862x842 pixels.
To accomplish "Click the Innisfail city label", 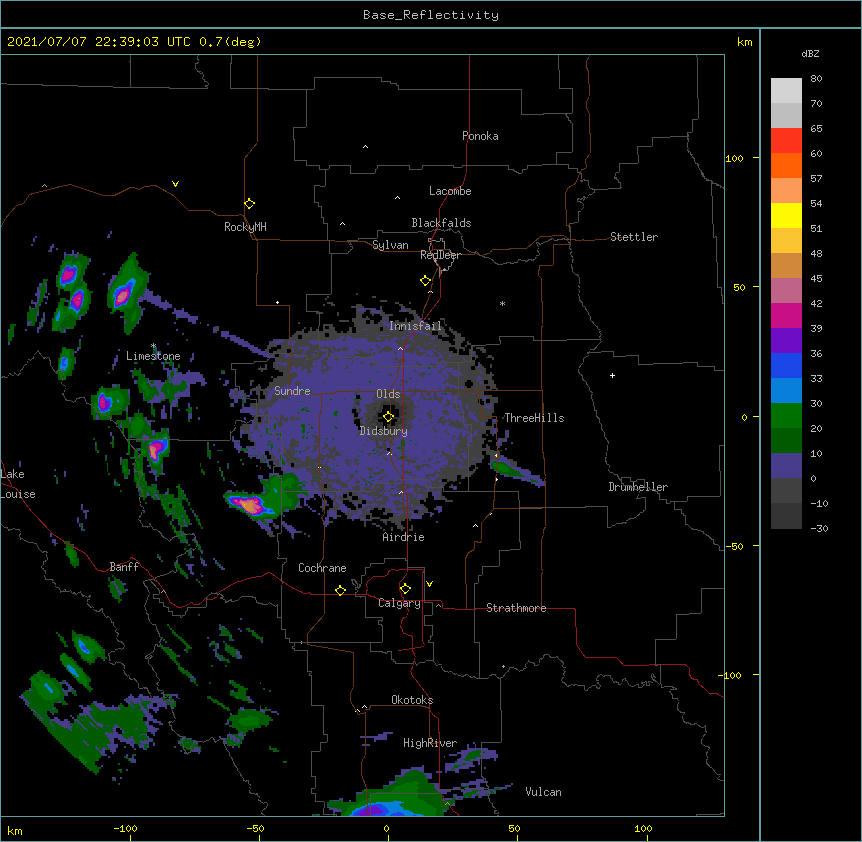I will [415, 326].
